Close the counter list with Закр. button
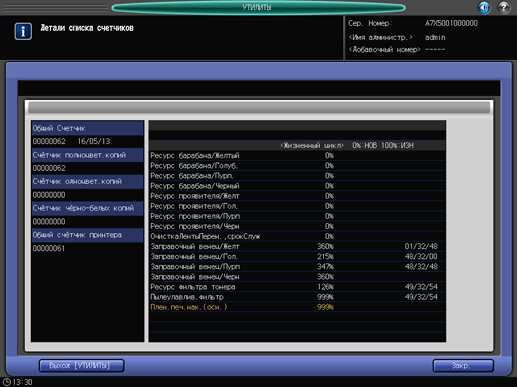The image size is (517, 387). click(463, 366)
